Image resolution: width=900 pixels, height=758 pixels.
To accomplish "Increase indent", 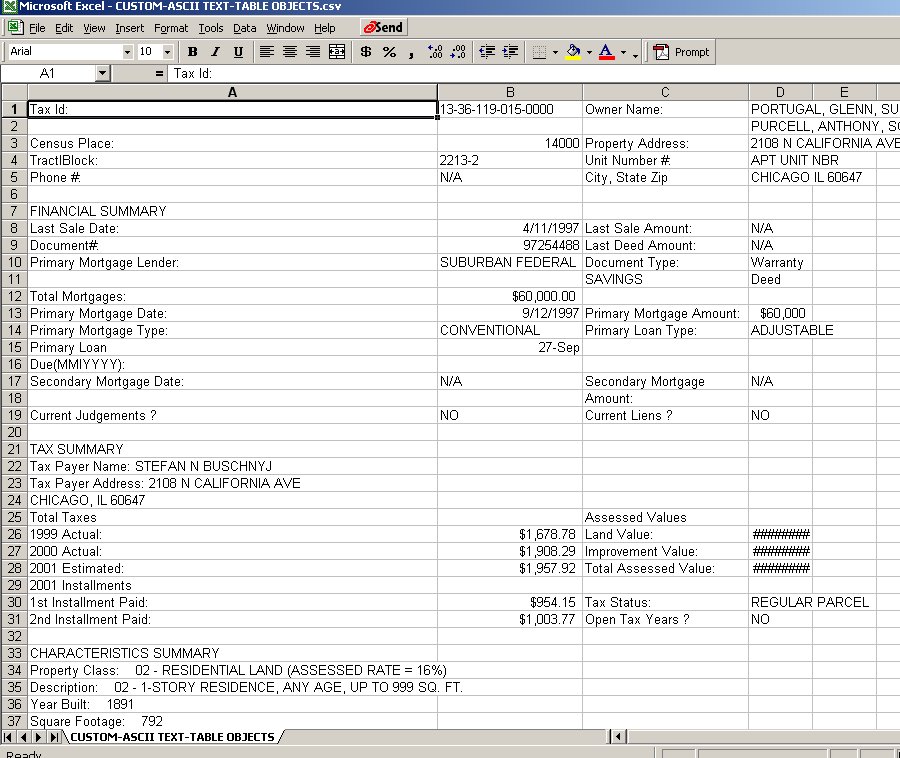I will (510, 52).
